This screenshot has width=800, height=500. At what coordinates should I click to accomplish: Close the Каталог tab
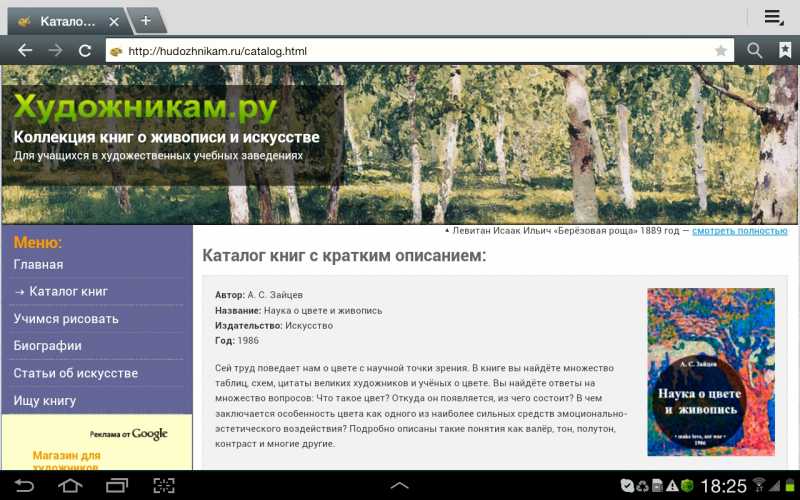tap(113, 21)
